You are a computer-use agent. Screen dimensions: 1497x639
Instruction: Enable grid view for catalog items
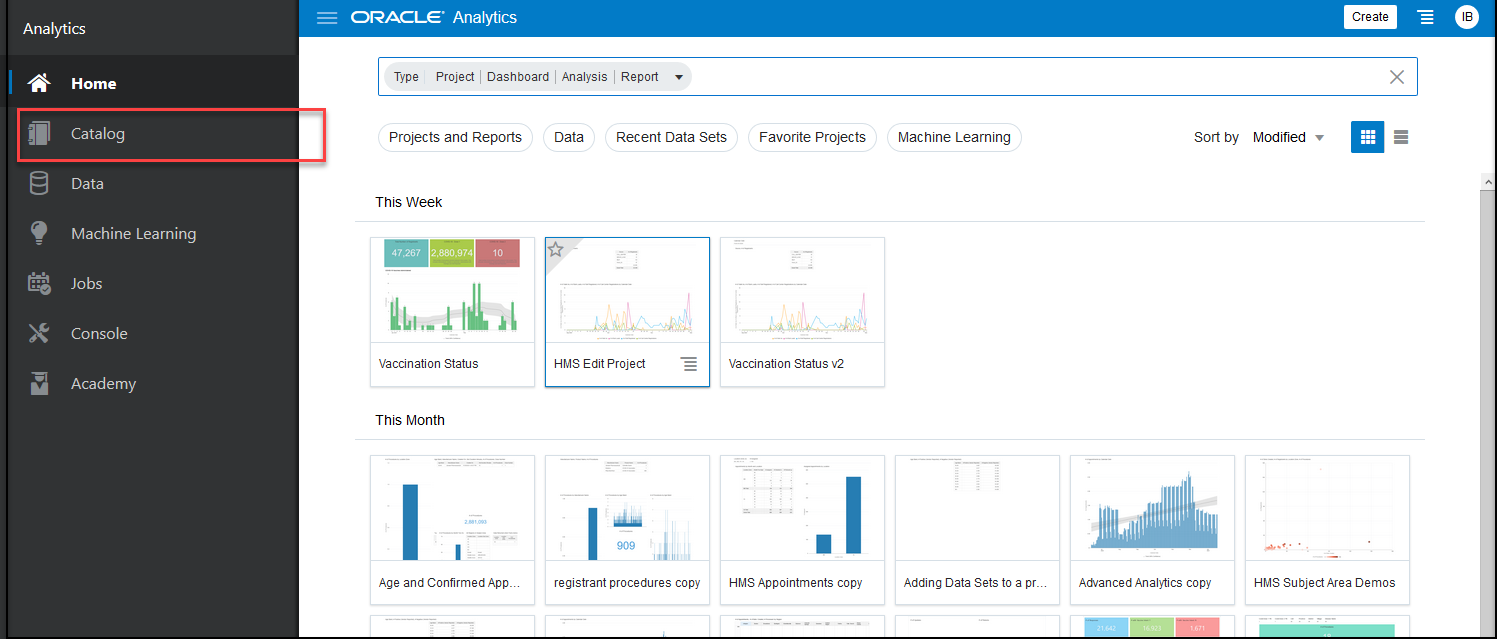click(x=1367, y=137)
